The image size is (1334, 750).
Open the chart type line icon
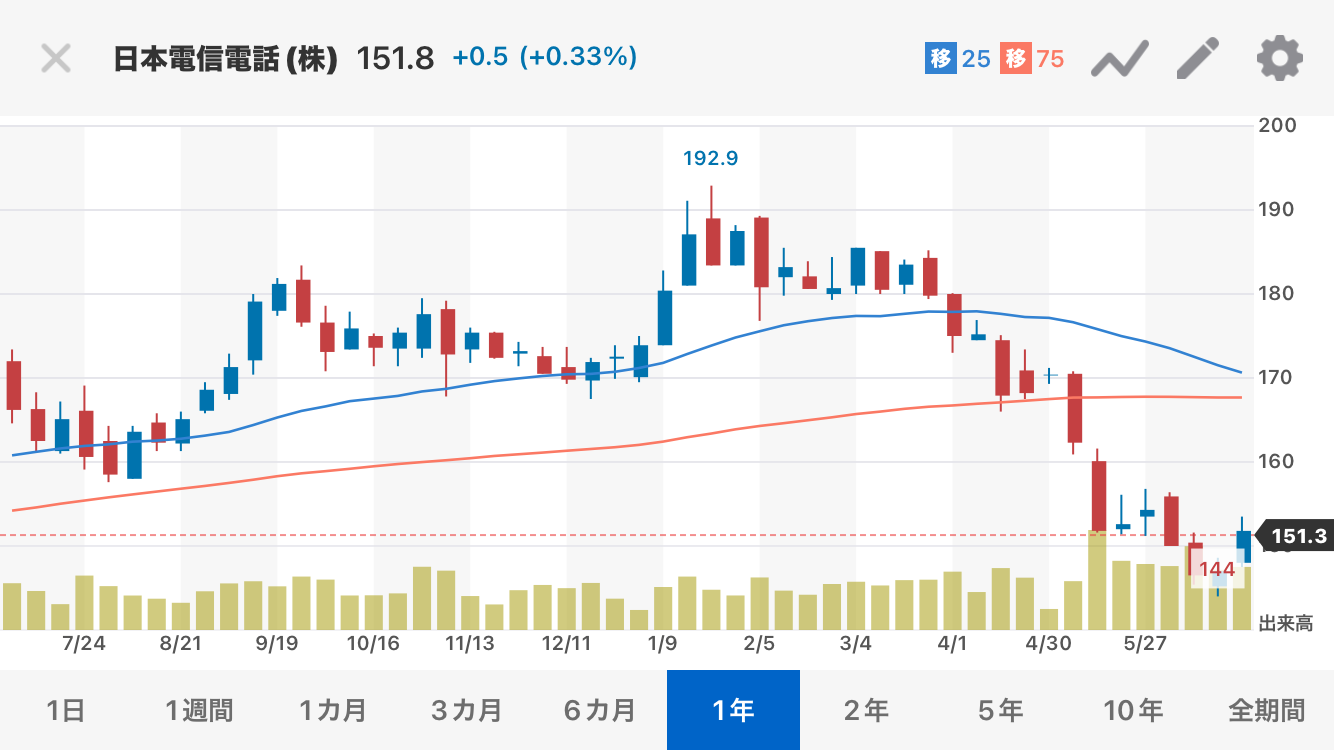[1119, 60]
